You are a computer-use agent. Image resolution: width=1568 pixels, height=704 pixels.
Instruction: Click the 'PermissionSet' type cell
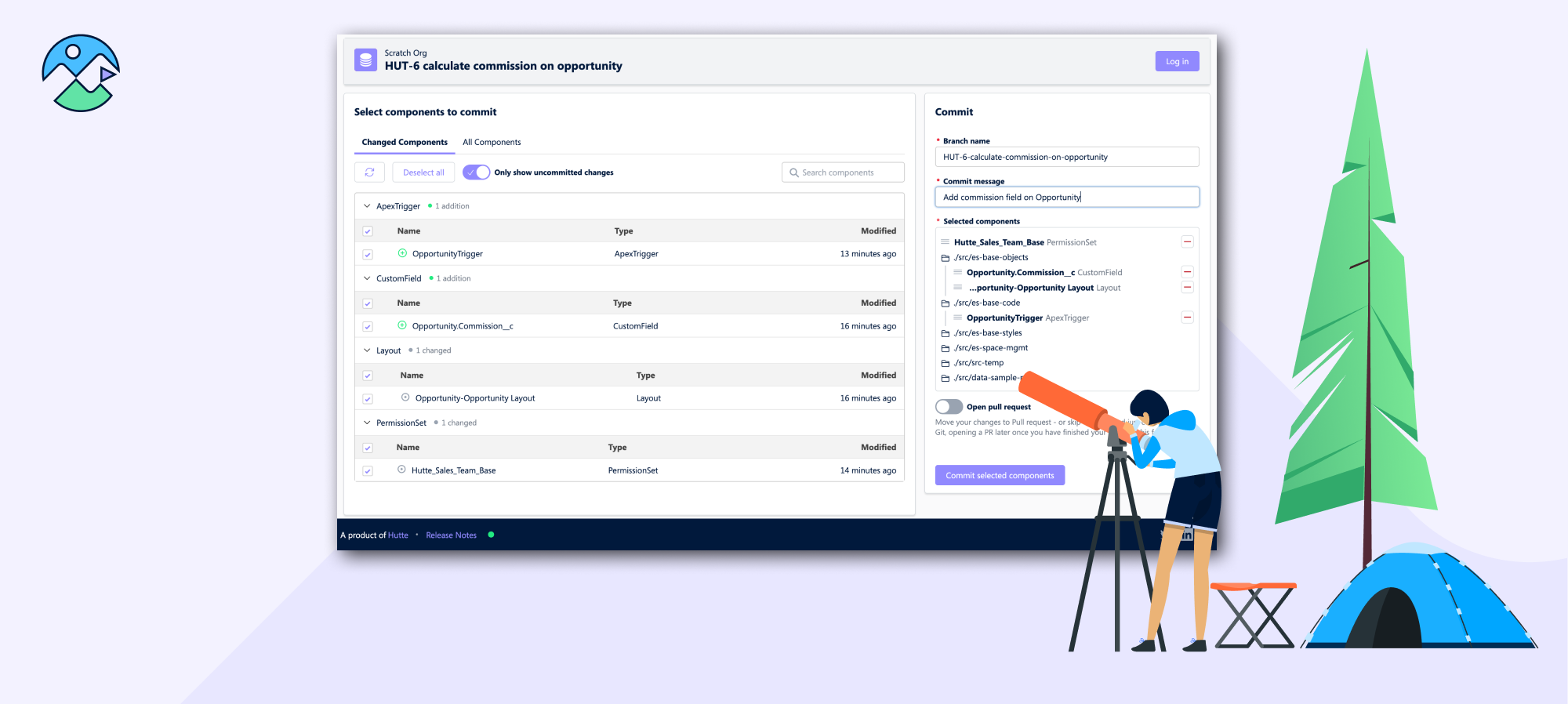(633, 470)
